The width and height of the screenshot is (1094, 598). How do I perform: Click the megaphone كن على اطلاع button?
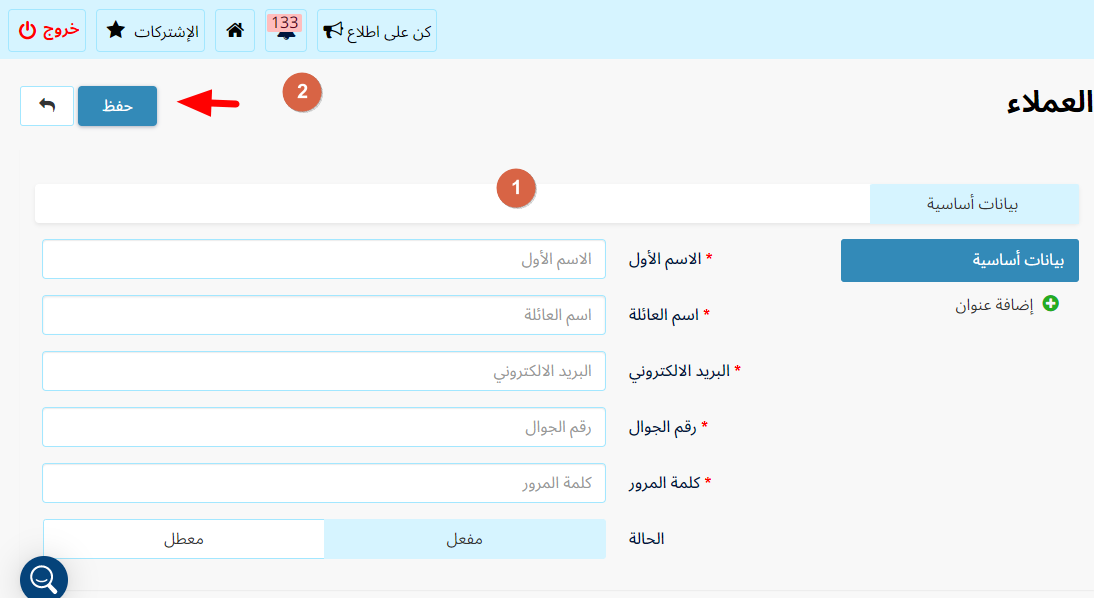coord(377,31)
